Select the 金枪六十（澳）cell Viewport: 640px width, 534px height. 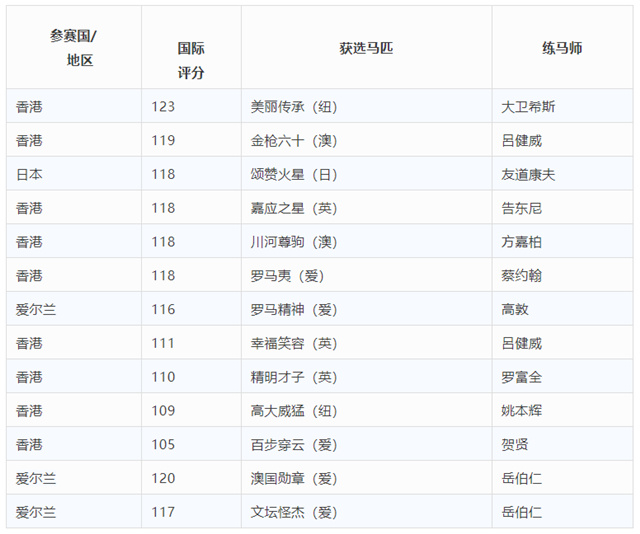point(294,140)
